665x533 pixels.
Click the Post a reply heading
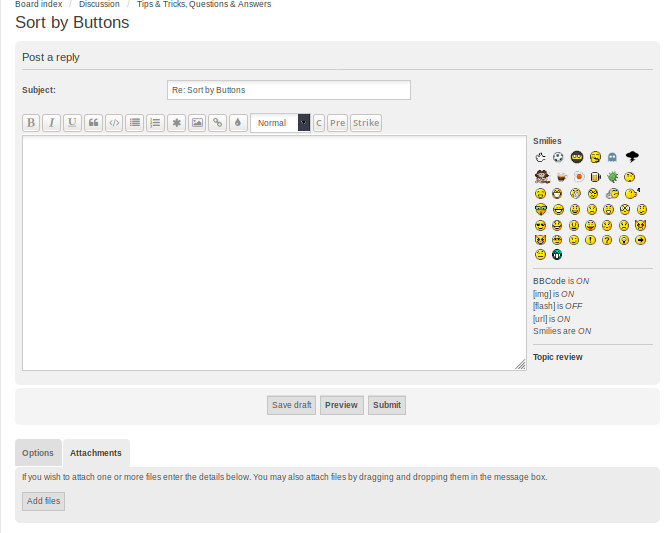pyautogui.click(x=51, y=57)
